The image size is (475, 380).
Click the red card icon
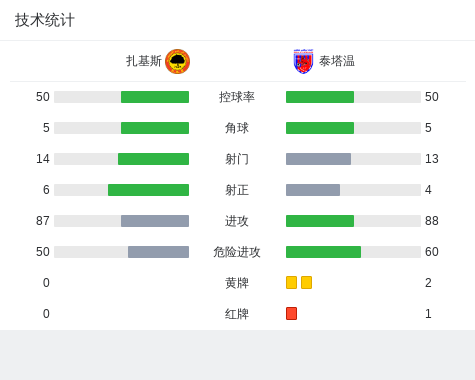291,313
